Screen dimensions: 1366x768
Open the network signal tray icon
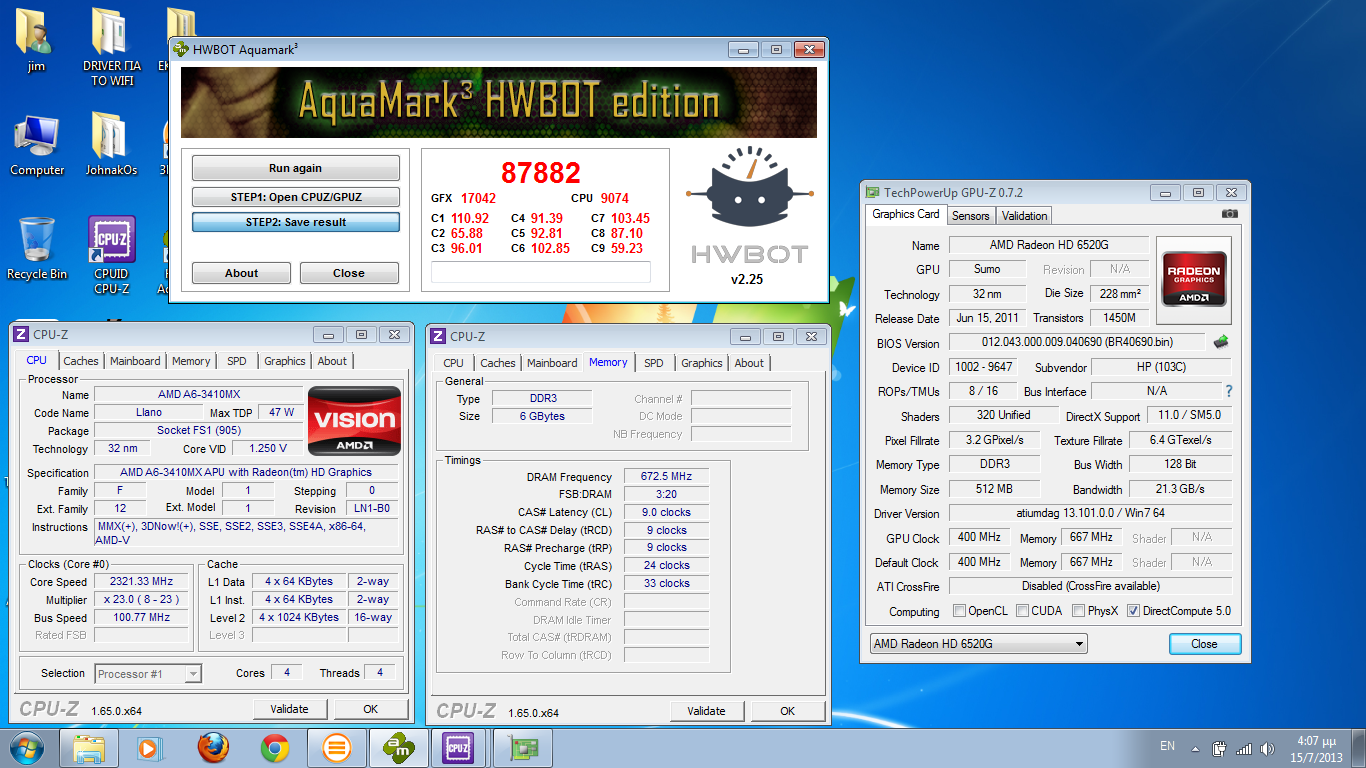click(1244, 748)
